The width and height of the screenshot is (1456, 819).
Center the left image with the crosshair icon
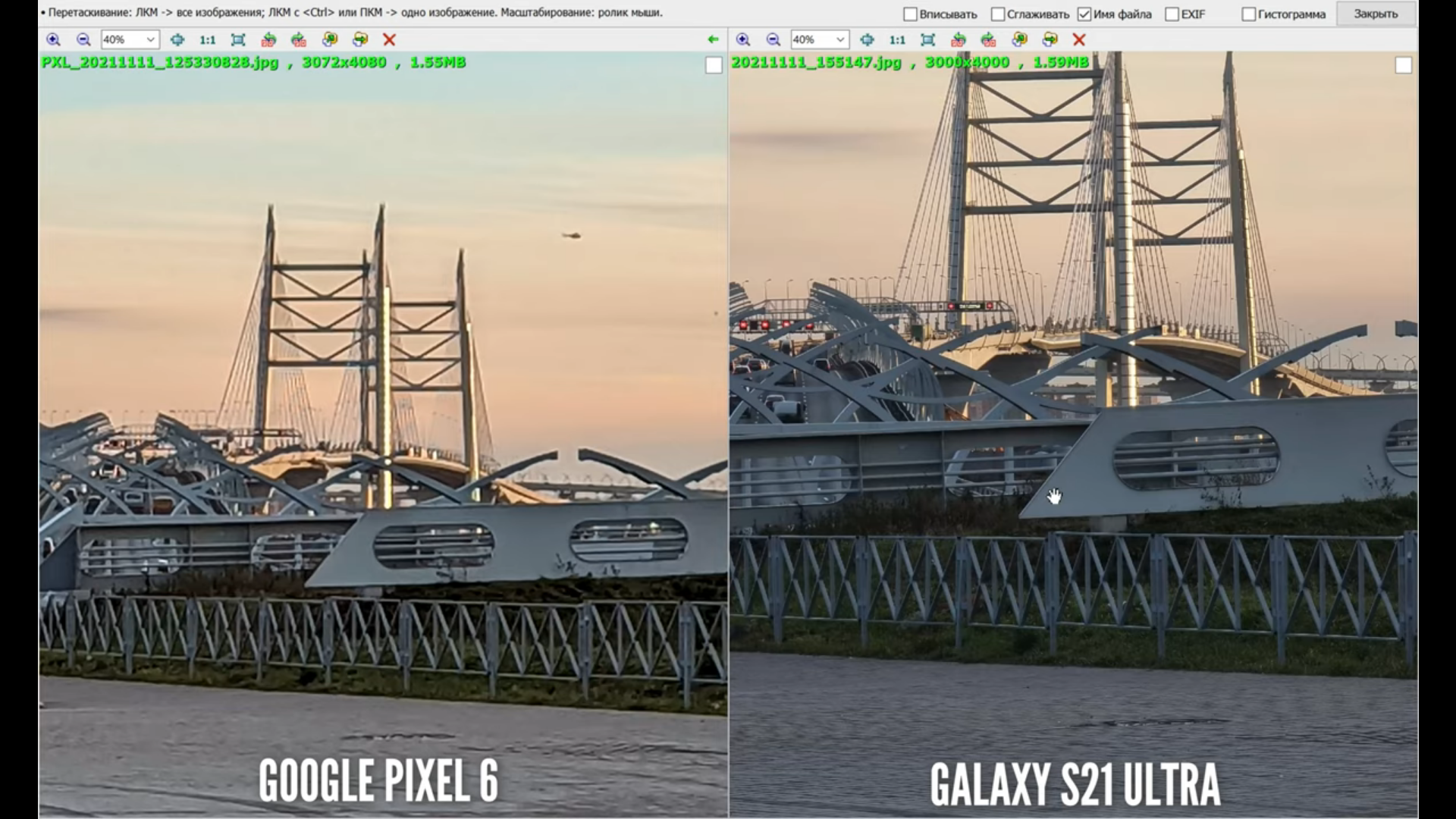(177, 39)
